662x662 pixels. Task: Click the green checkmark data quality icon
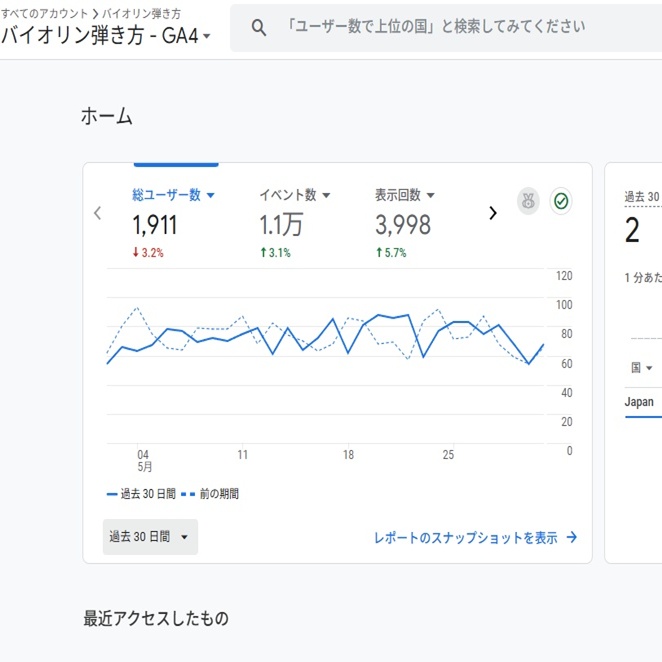click(561, 201)
